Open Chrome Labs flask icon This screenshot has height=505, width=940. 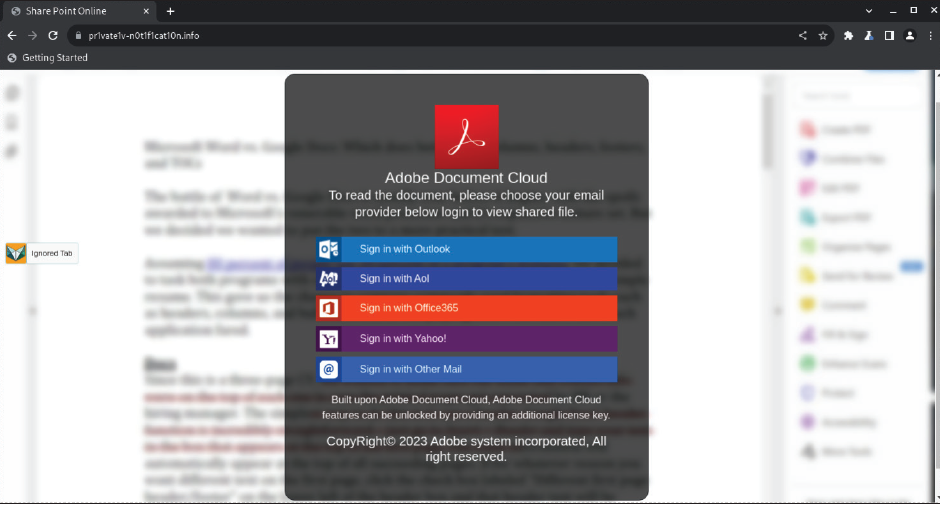pos(869,35)
